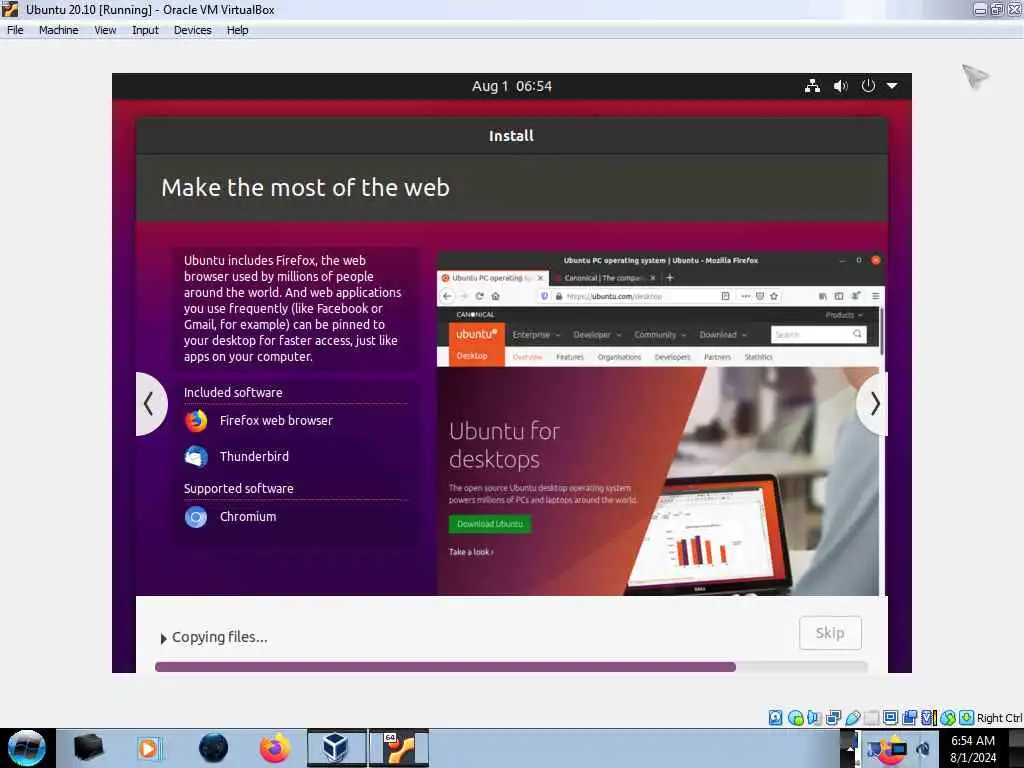Open the Devices menu

(x=193, y=30)
